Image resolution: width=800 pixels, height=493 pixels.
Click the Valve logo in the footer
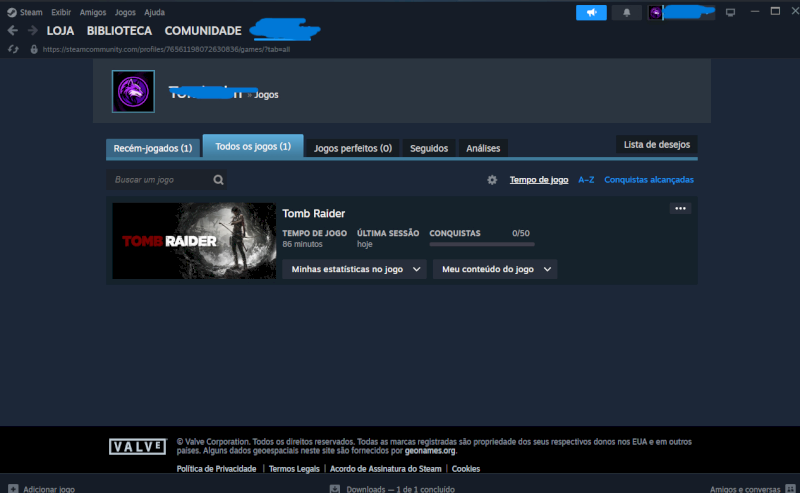click(x=138, y=447)
